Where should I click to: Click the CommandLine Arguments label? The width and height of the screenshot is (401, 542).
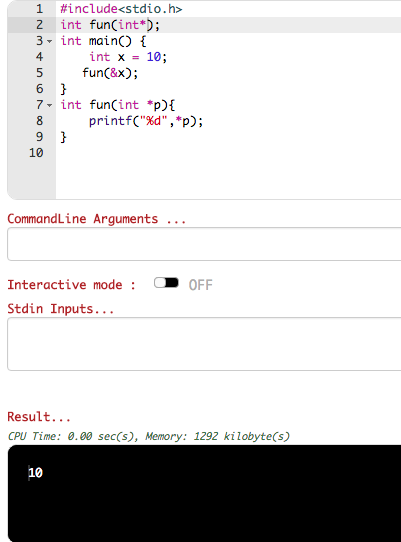click(96, 219)
